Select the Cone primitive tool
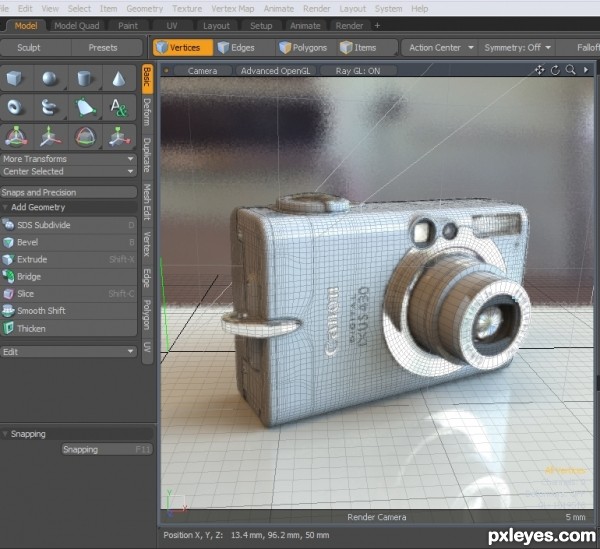600x549 pixels. pyautogui.click(x=119, y=78)
